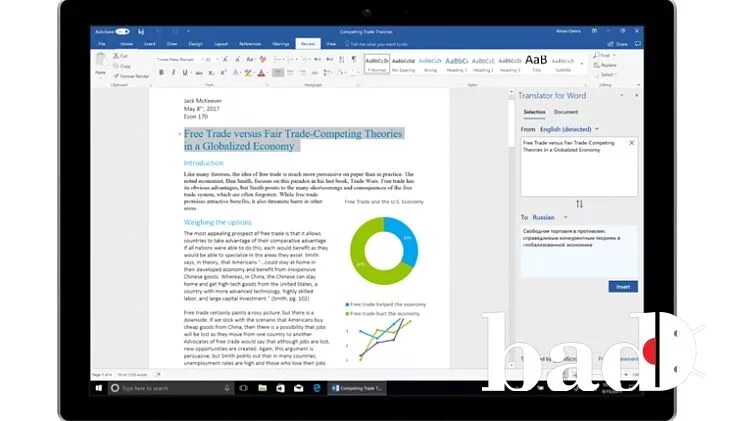The width and height of the screenshot is (735, 421).
Task: Click the Replace button
Action: [x=605, y=65]
